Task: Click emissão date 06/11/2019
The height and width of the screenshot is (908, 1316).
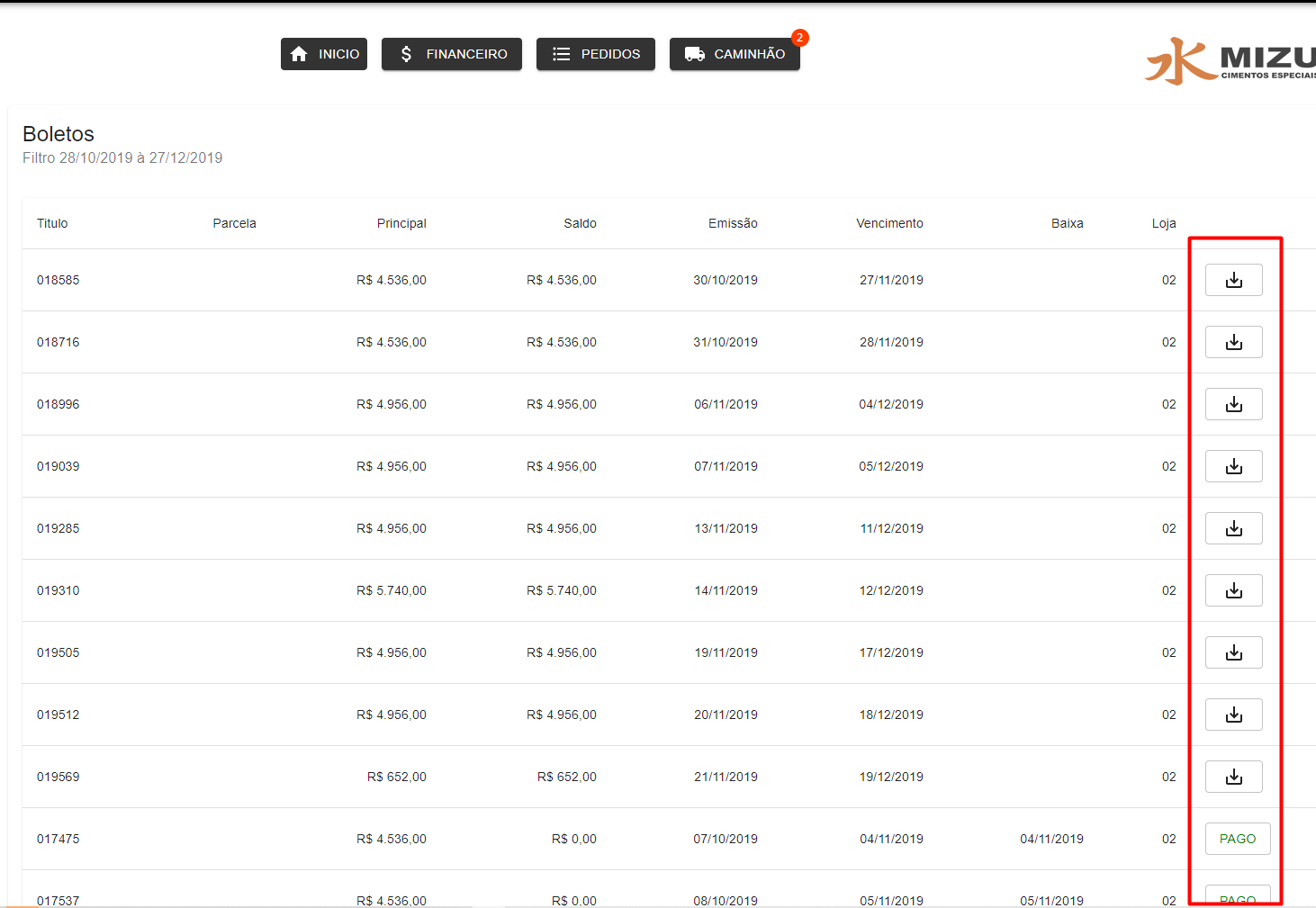Action: pos(726,404)
